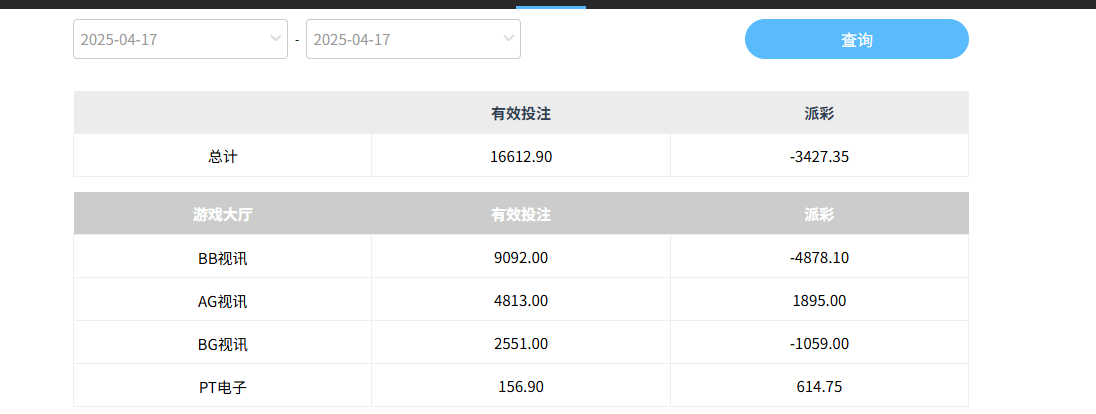This screenshot has height=414, width=1096.
Task: Select the 总计 row label
Action: coord(222,157)
